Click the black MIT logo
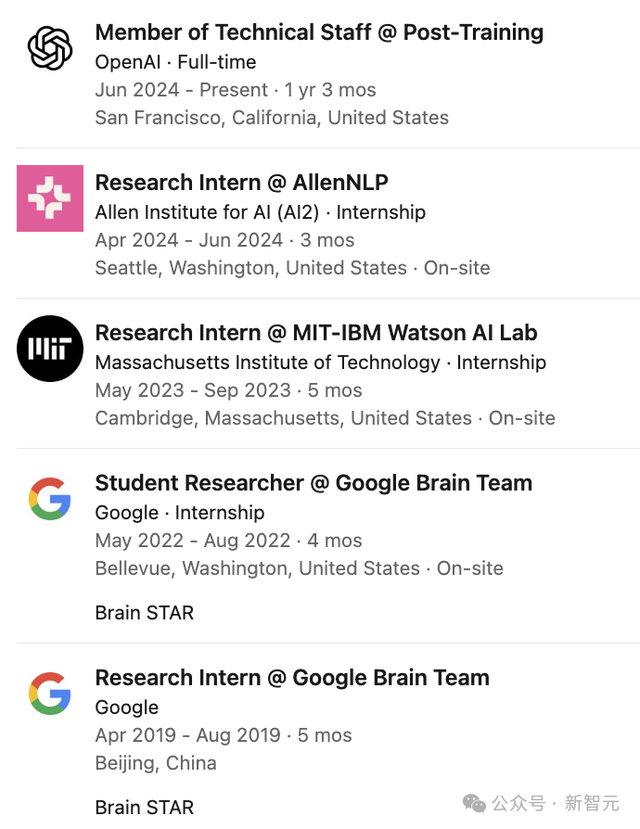Screen dimensions: 640x829 pyautogui.click(x=50, y=348)
